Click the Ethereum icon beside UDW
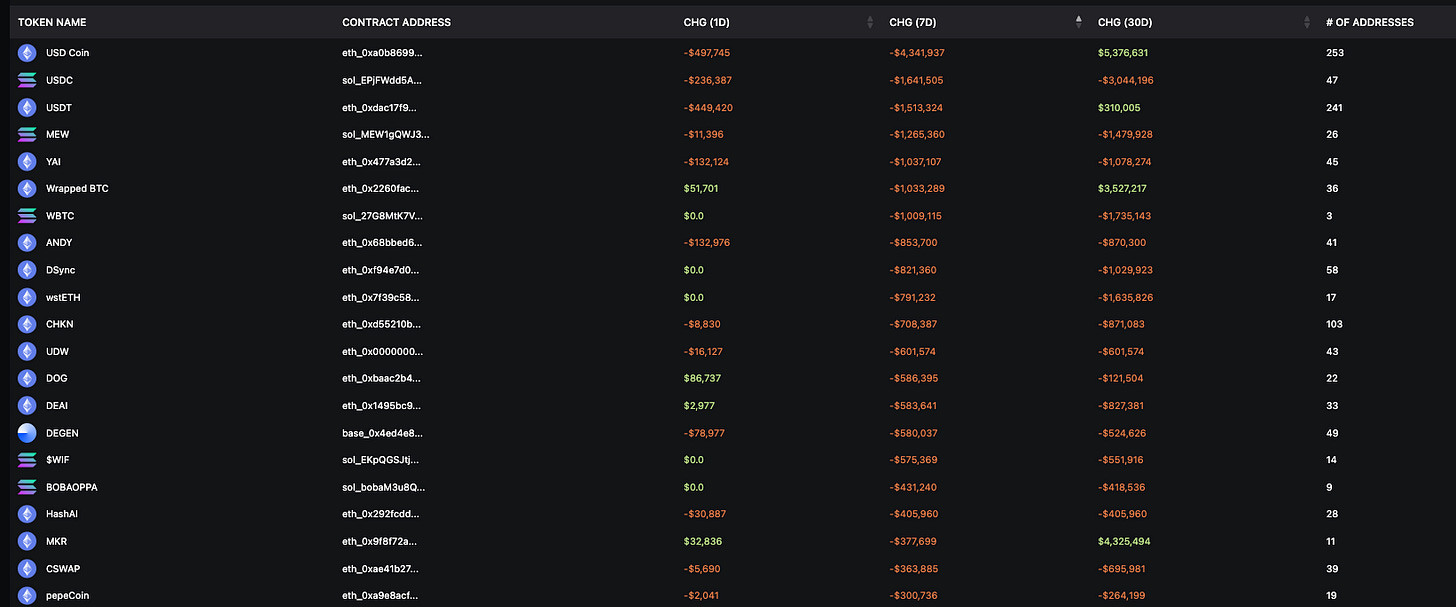 tap(27, 351)
